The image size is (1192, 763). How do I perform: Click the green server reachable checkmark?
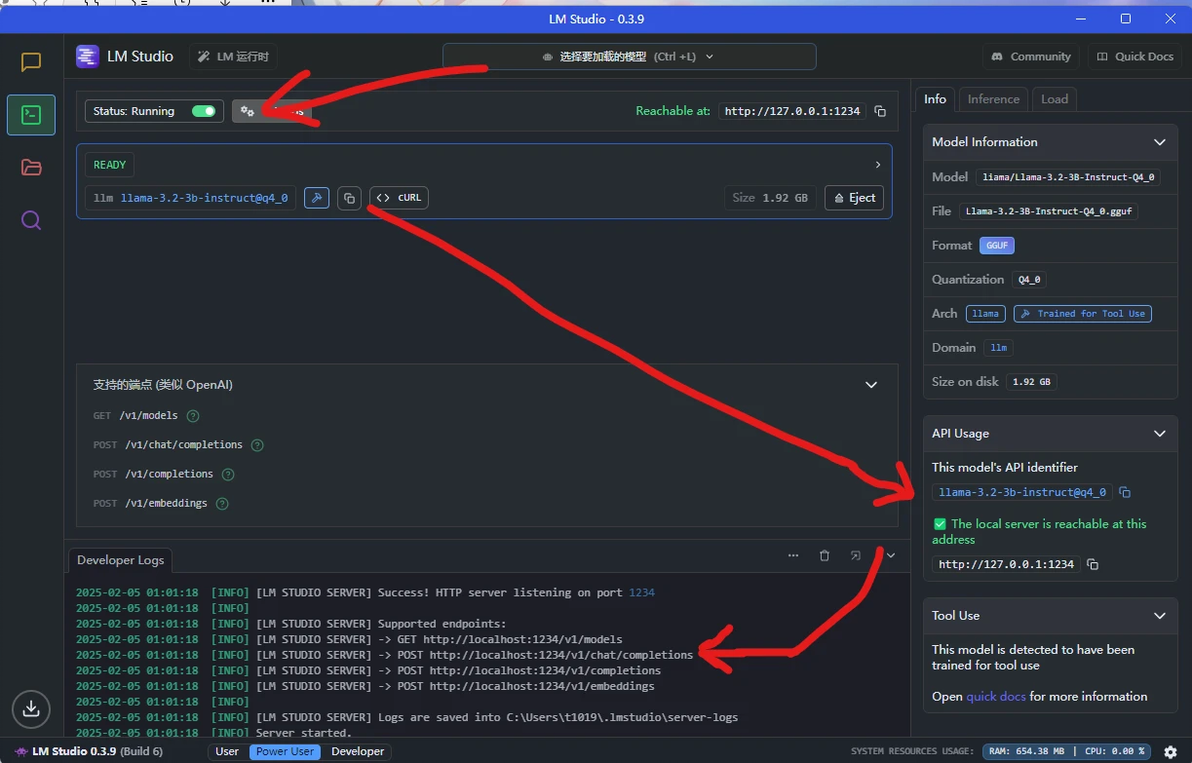point(940,524)
